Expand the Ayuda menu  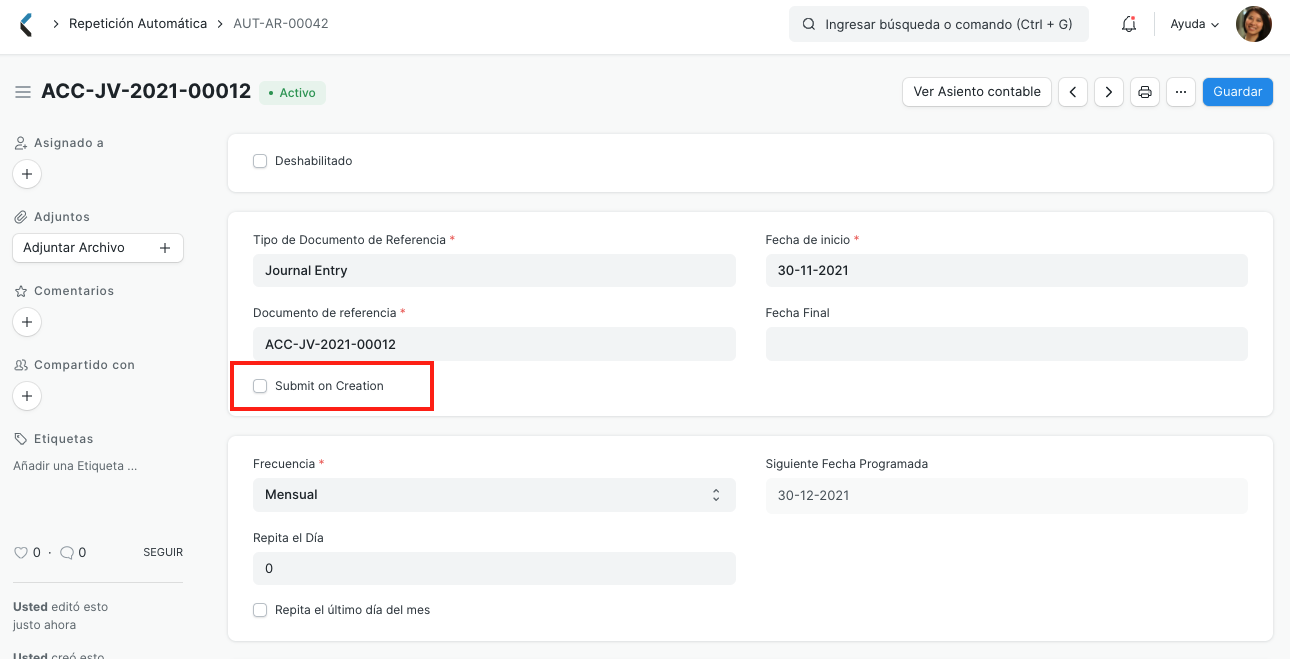(1195, 24)
